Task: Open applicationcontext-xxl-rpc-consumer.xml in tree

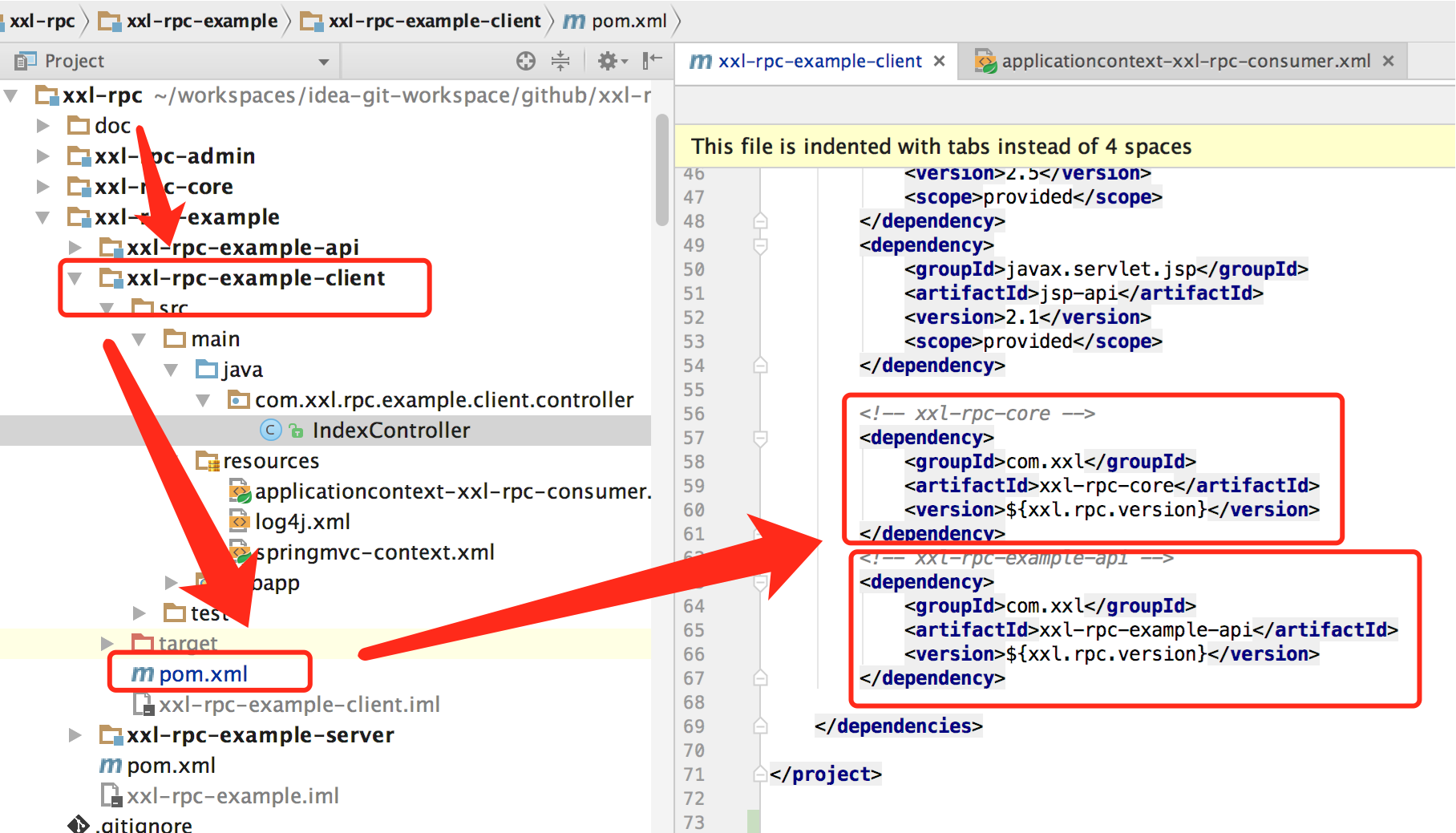Action: (453, 491)
